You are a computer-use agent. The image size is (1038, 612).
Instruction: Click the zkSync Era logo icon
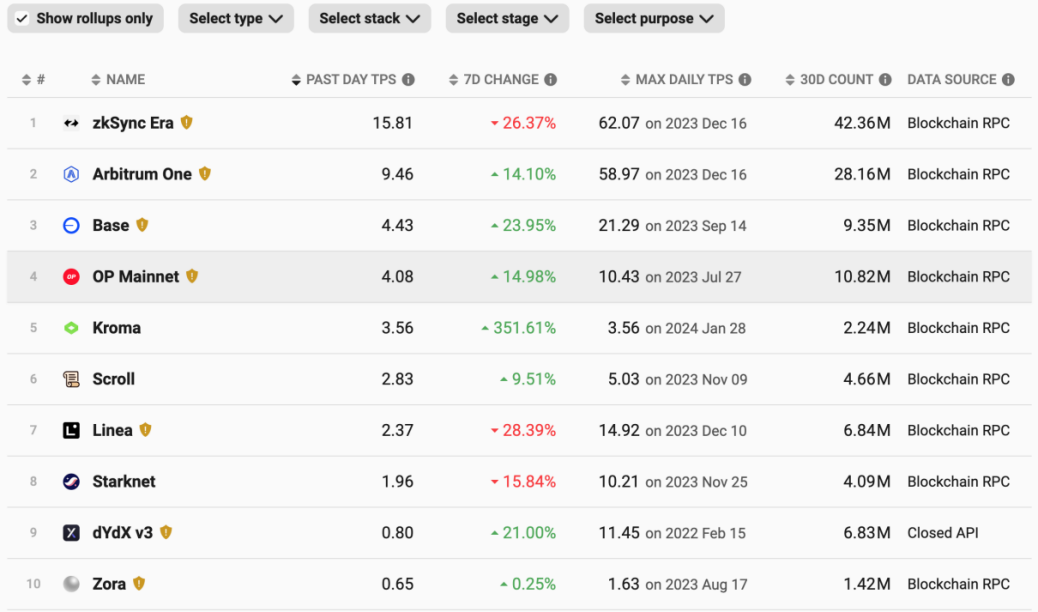tap(71, 123)
